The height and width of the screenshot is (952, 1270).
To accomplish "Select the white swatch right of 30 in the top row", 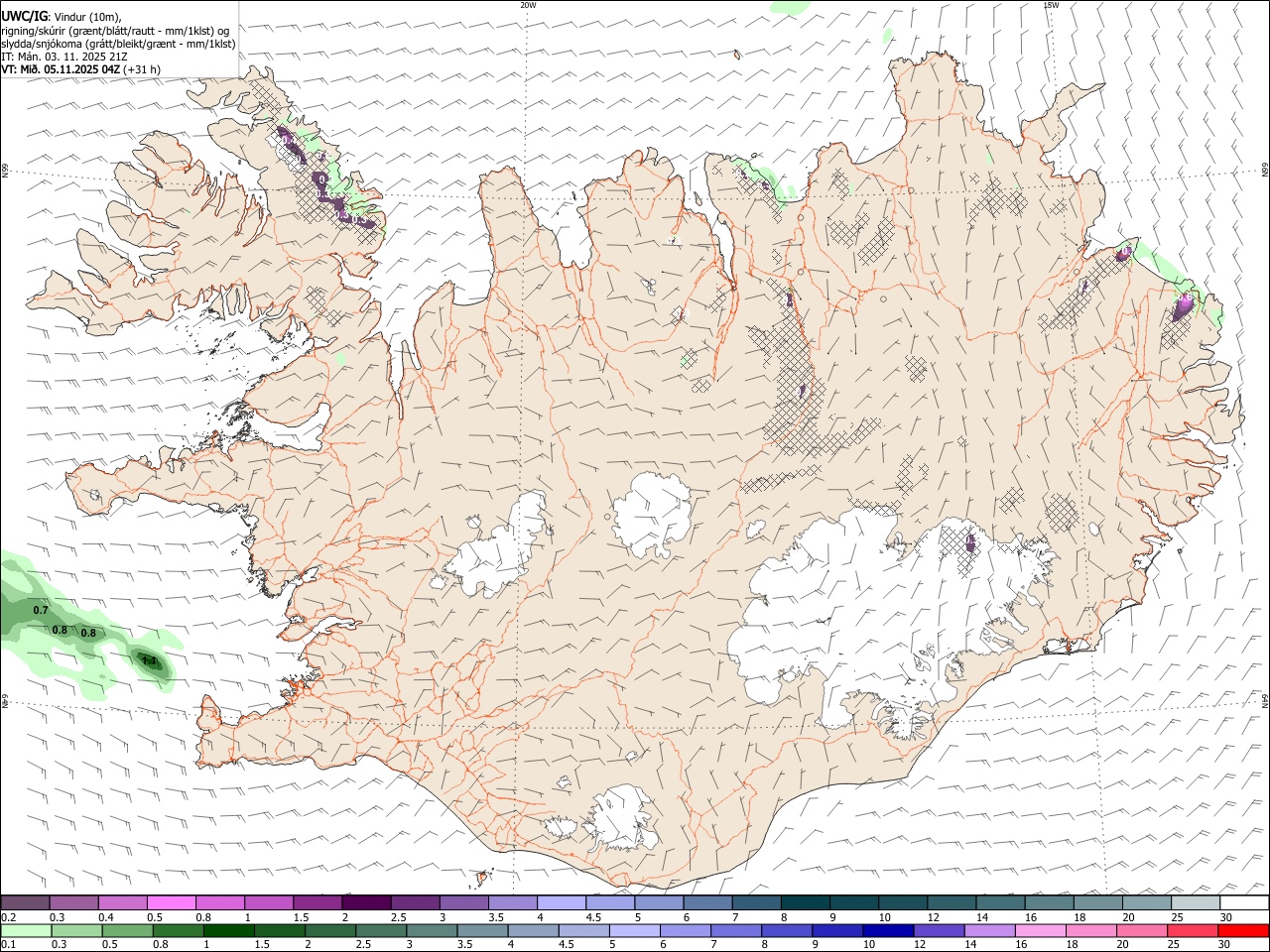I will [x=1244, y=902].
